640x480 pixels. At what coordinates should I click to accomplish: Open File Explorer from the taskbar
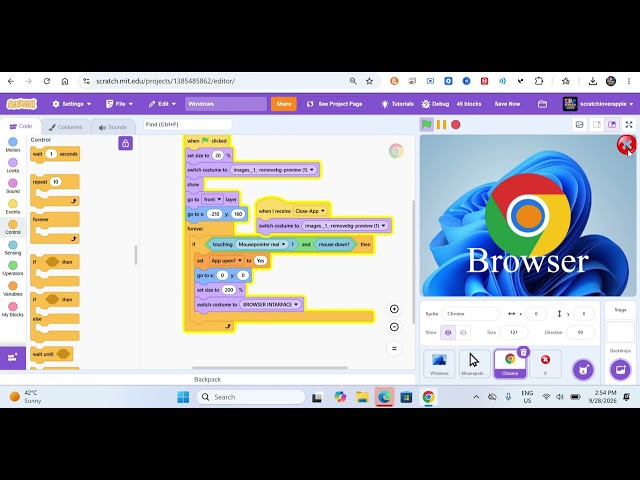click(x=362, y=397)
